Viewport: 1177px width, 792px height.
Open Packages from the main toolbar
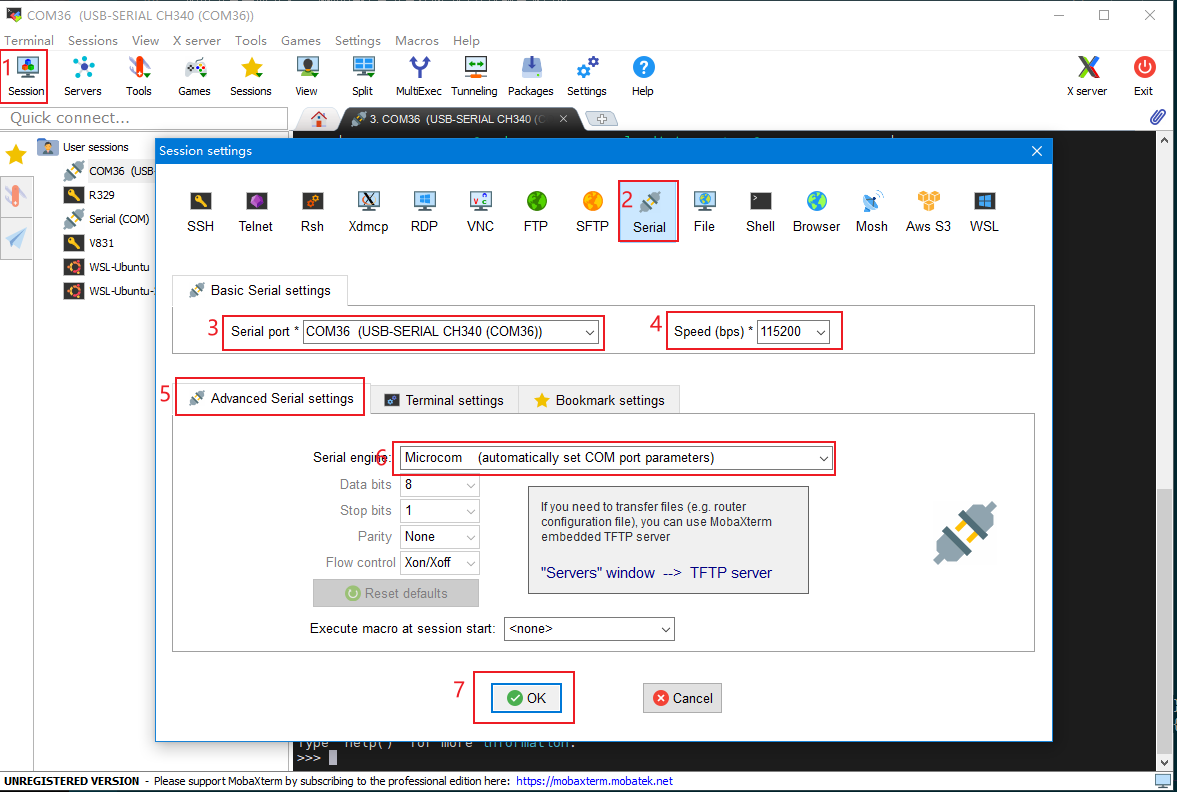pos(531,76)
